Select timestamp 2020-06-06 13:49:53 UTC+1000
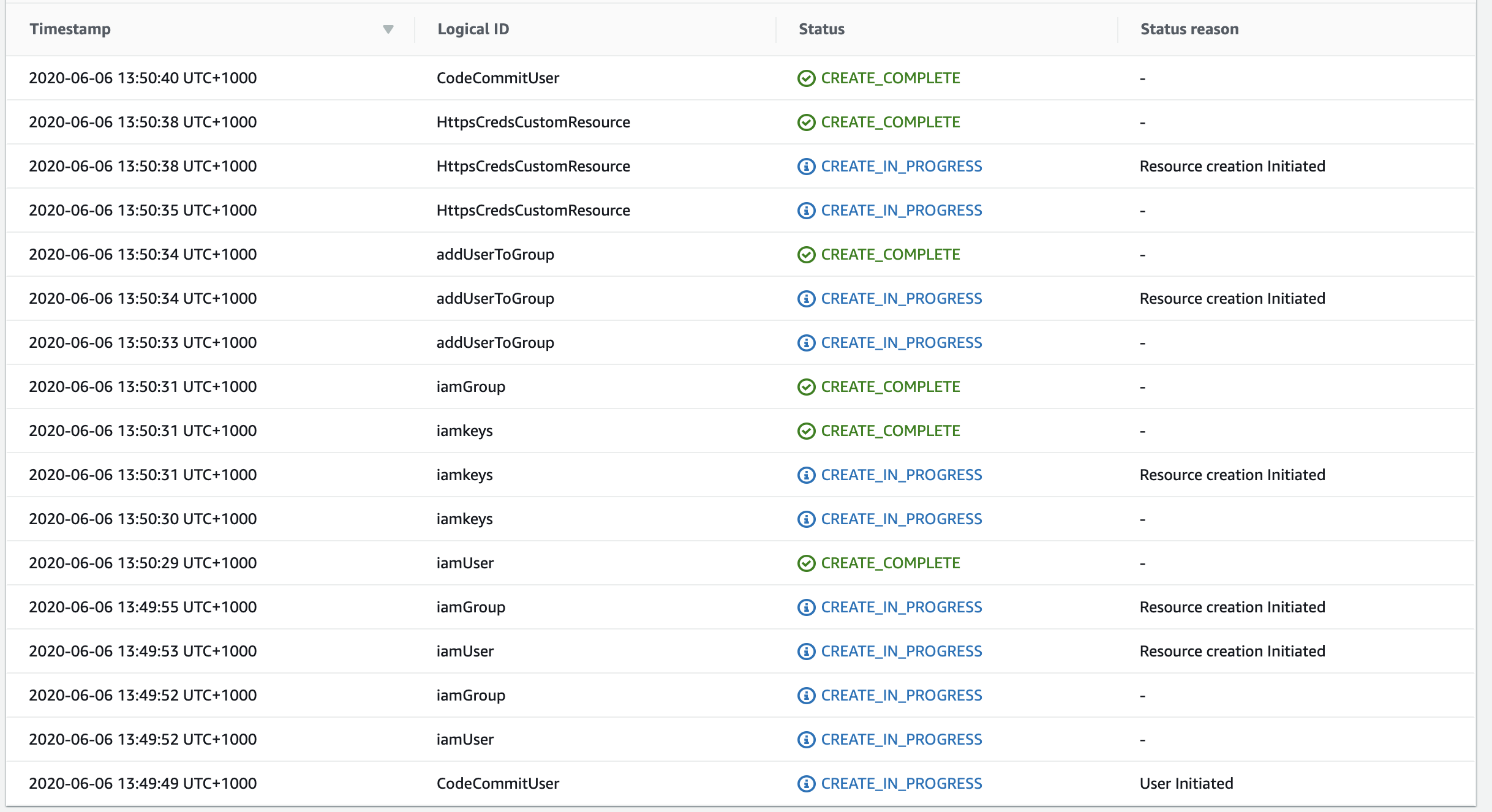Image resolution: width=1492 pixels, height=812 pixels. pos(143,652)
